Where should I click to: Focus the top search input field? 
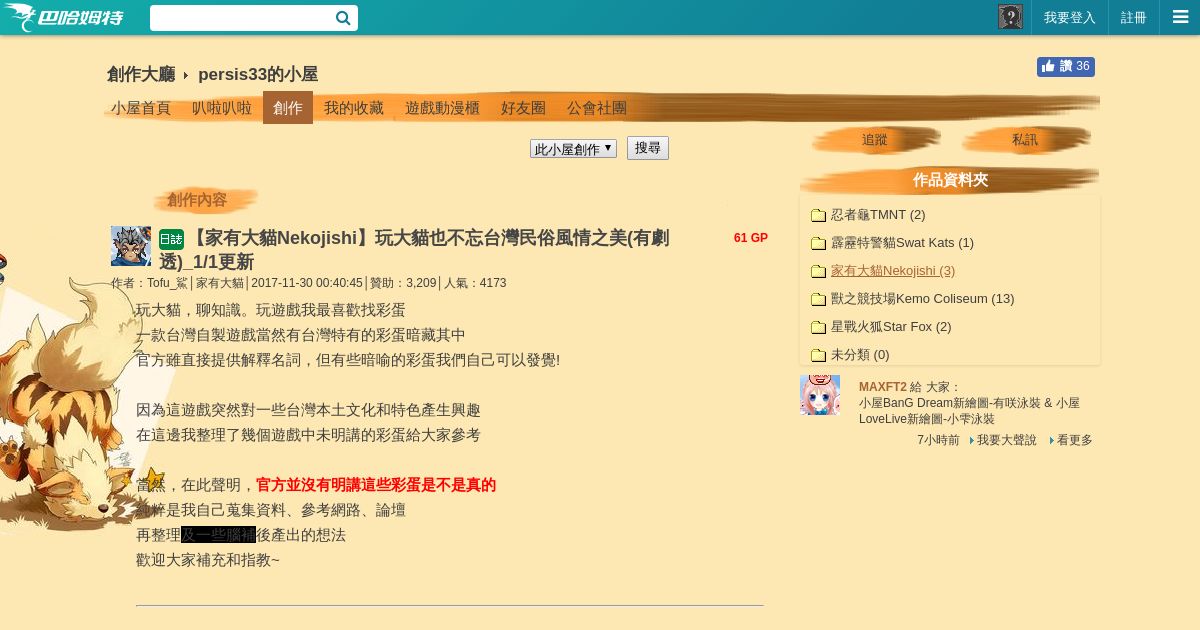pyautogui.click(x=241, y=18)
